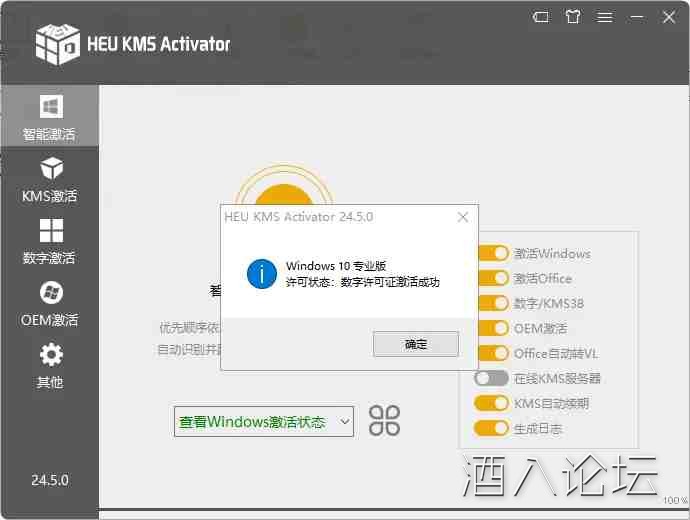Close the HEU KMS Activator 24.5.0 dialog
The height and width of the screenshot is (520, 690).
click(462, 217)
